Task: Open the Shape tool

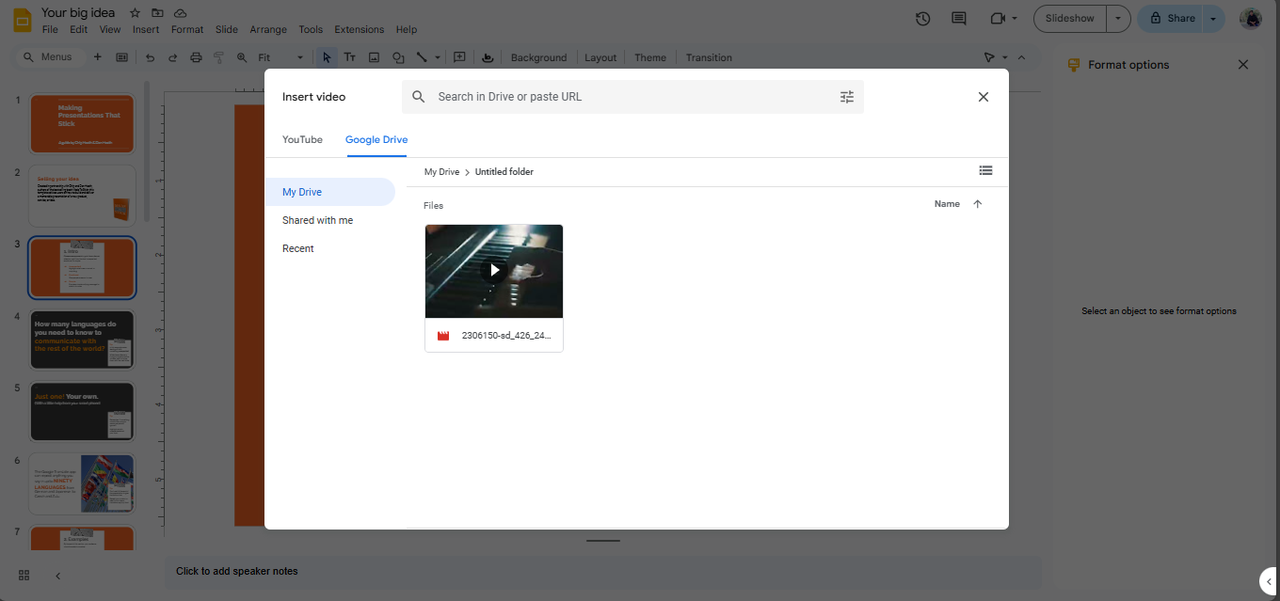Action: point(398,58)
